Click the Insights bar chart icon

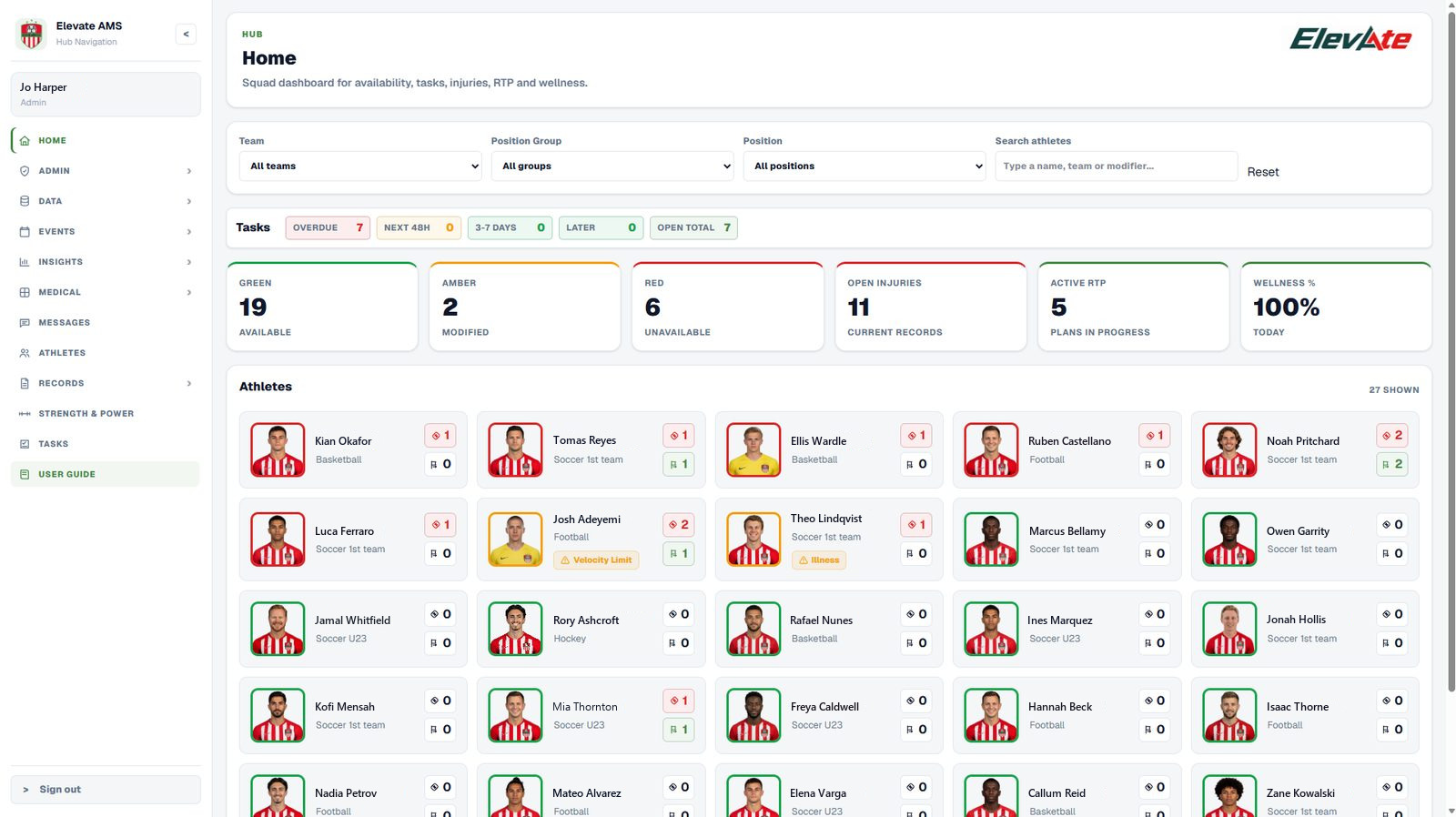pyautogui.click(x=25, y=262)
